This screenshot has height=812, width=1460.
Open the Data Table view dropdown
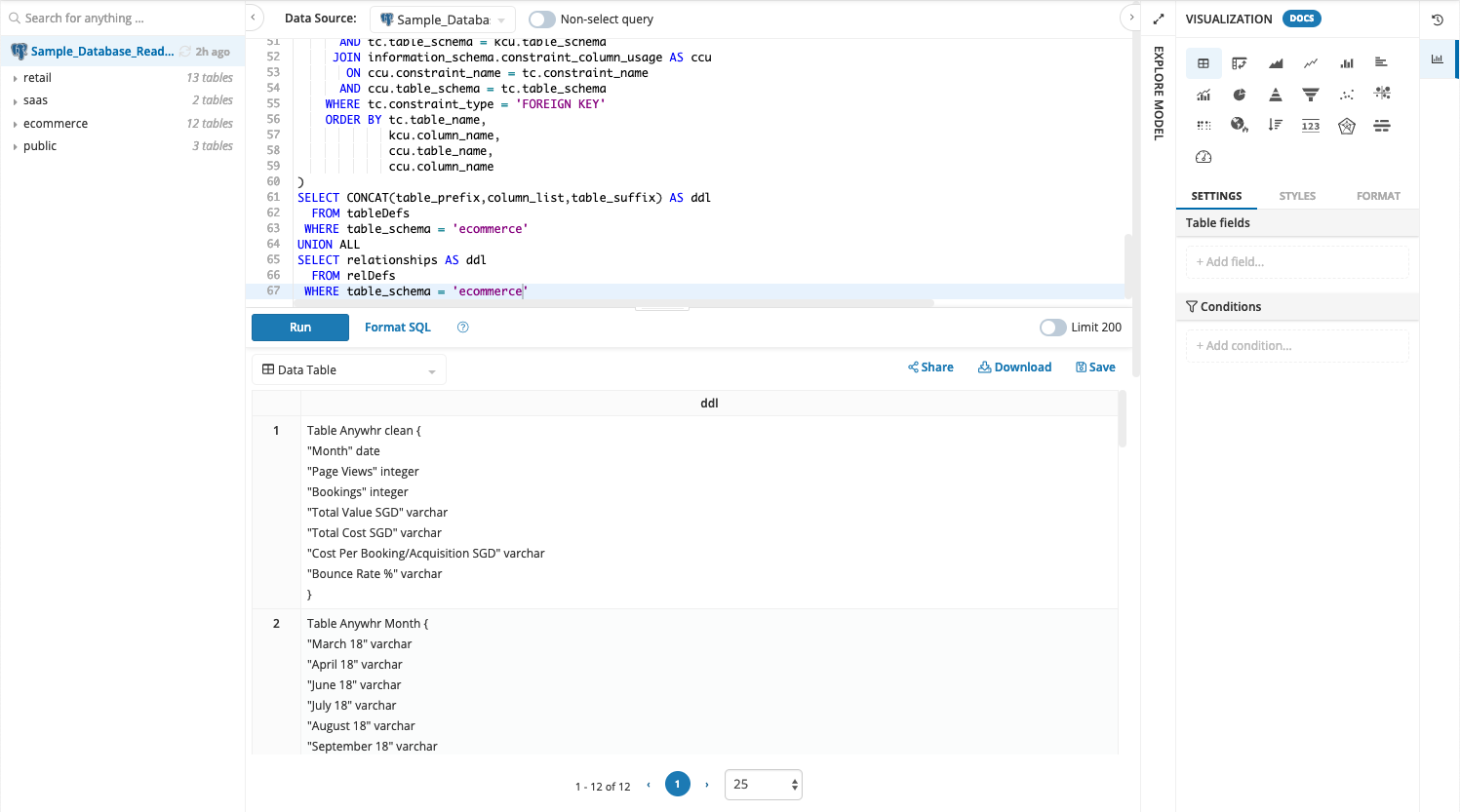[x=348, y=369]
